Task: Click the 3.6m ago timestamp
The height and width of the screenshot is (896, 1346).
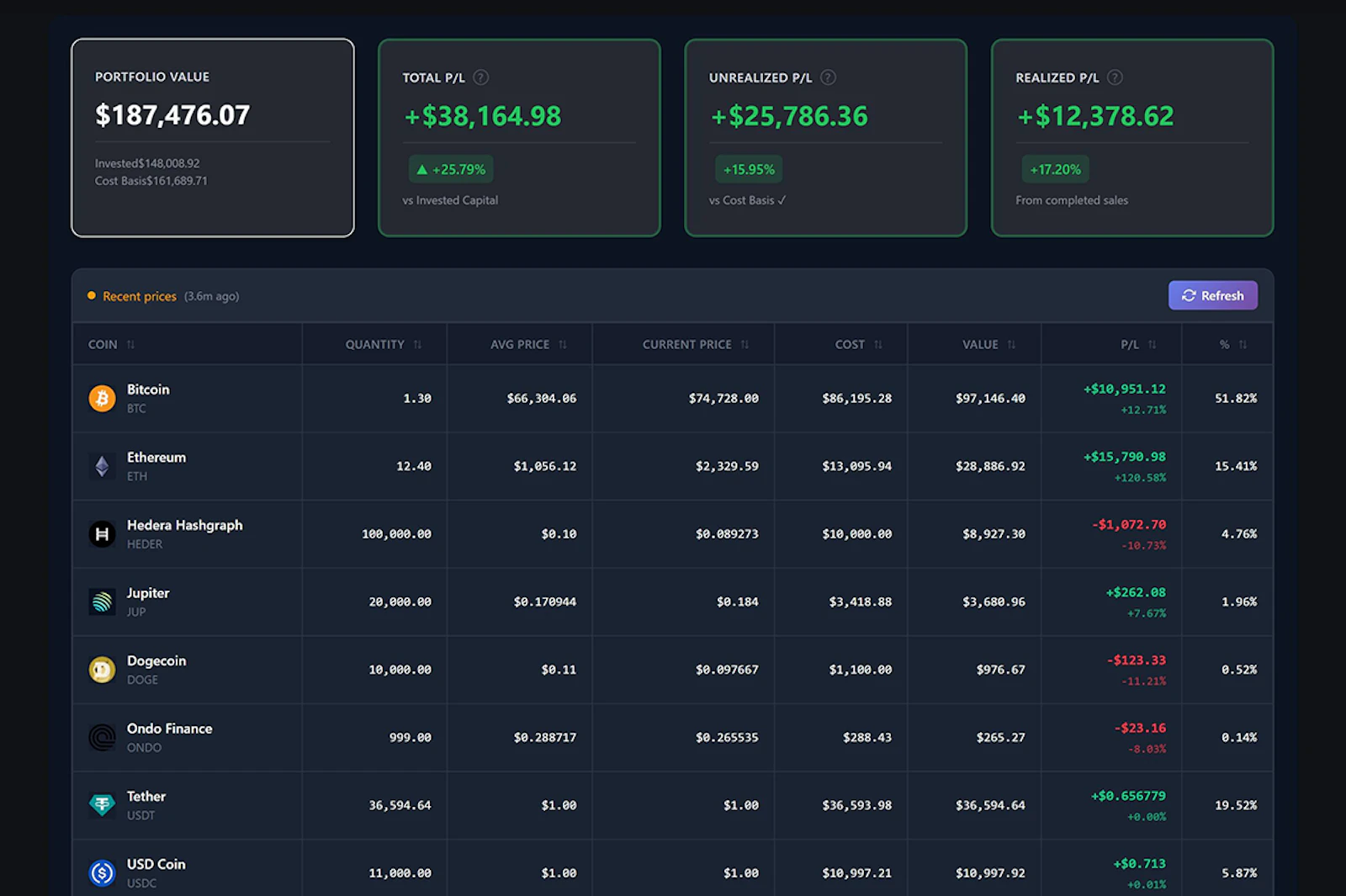Action: (x=212, y=296)
